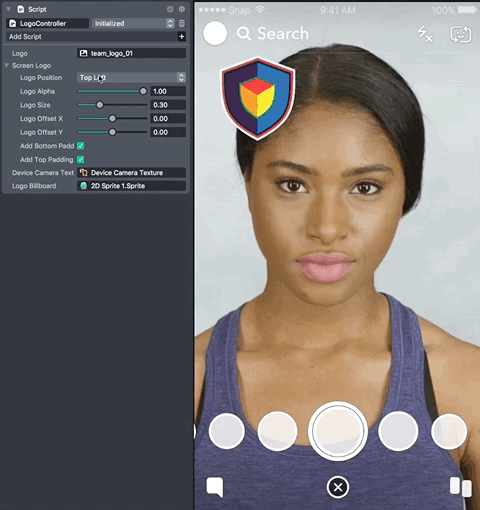The height and width of the screenshot is (510, 480).
Task: Select the team_logo_01 Logo field
Action: click(131, 53)
